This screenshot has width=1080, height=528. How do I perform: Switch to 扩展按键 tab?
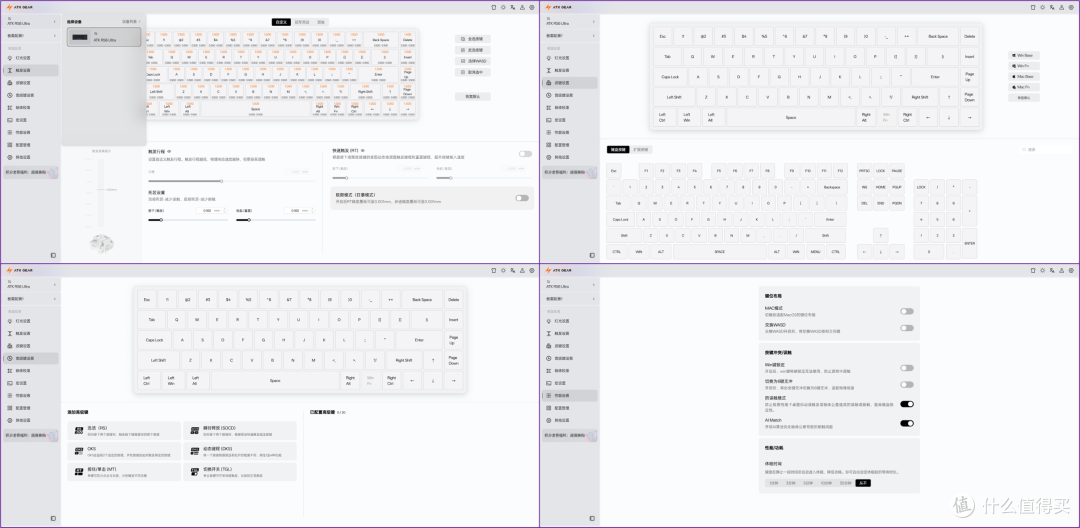[641, 149]
